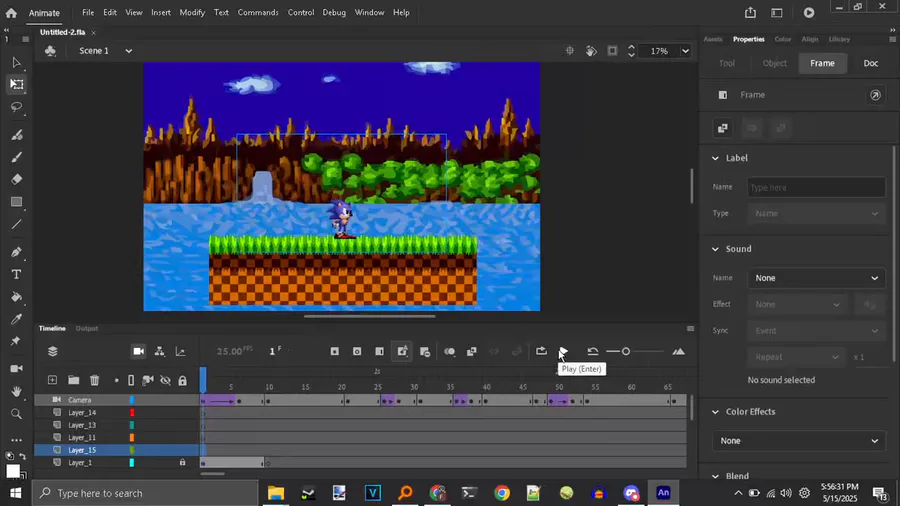This screenshot has height=506, width=900.
Task: Toggle Show Parenting View icon
Action: (x=160, y=352)
